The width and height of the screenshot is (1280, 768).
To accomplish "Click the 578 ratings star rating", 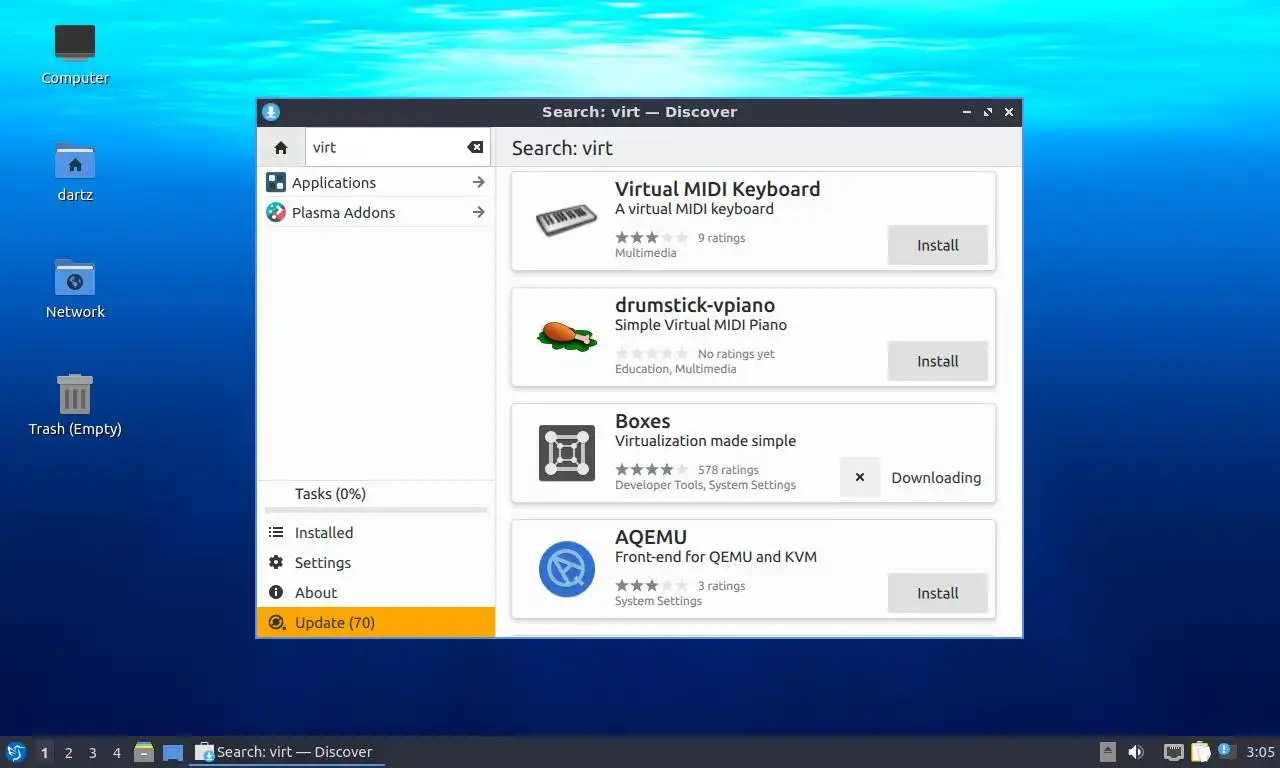I will 651,470.
